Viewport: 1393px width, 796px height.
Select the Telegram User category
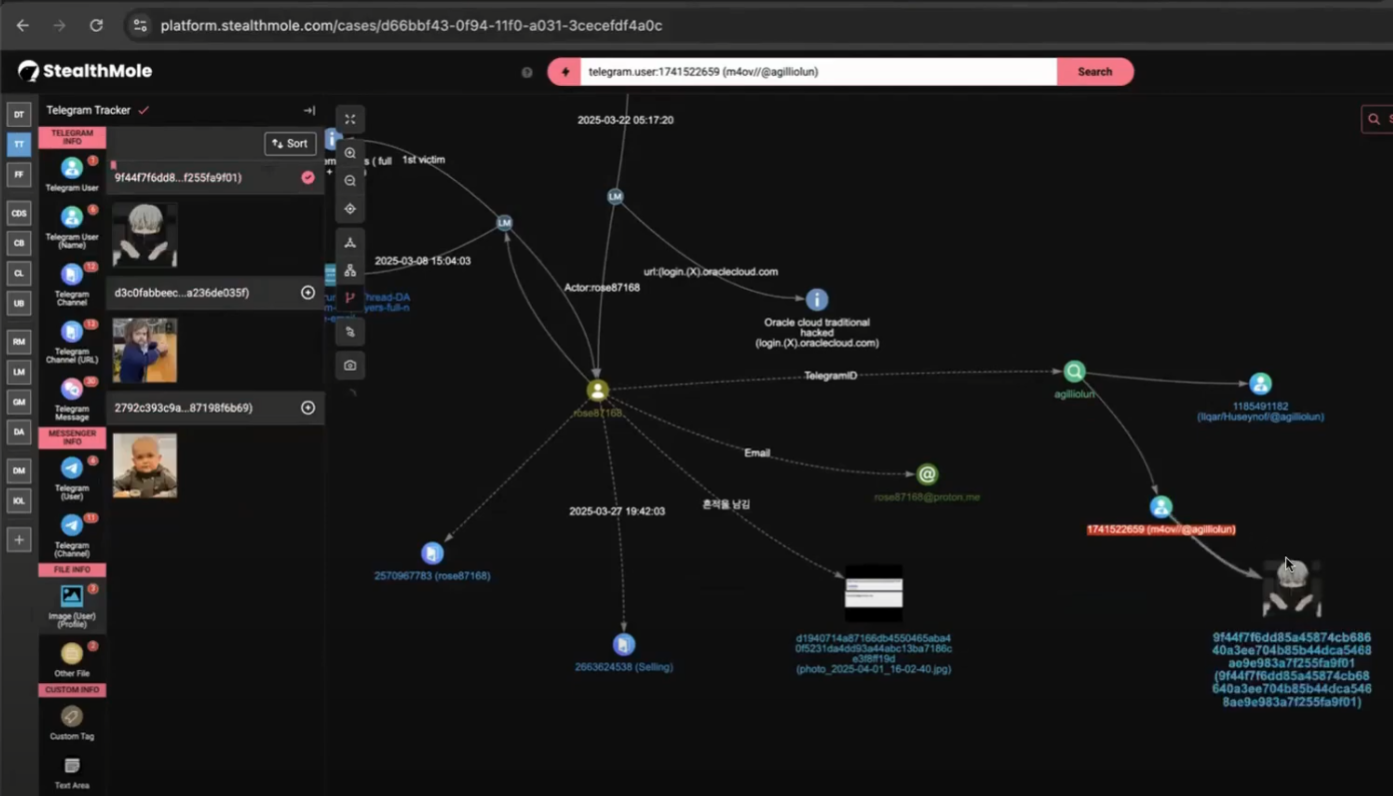click(x=72, y=173)
